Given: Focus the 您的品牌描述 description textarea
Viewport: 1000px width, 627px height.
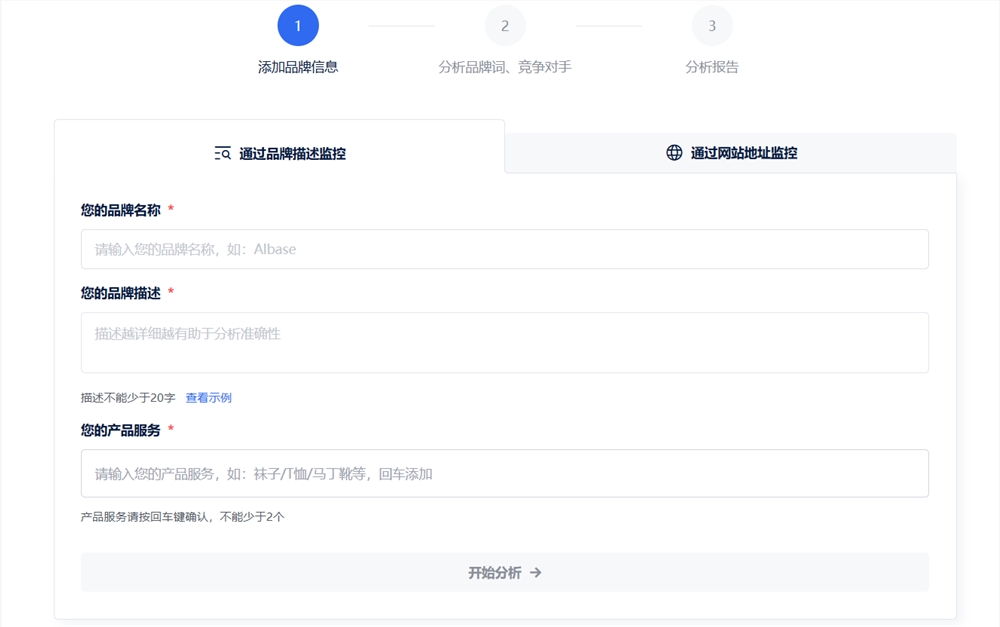Looking at the screenshot, I should 504,342.
